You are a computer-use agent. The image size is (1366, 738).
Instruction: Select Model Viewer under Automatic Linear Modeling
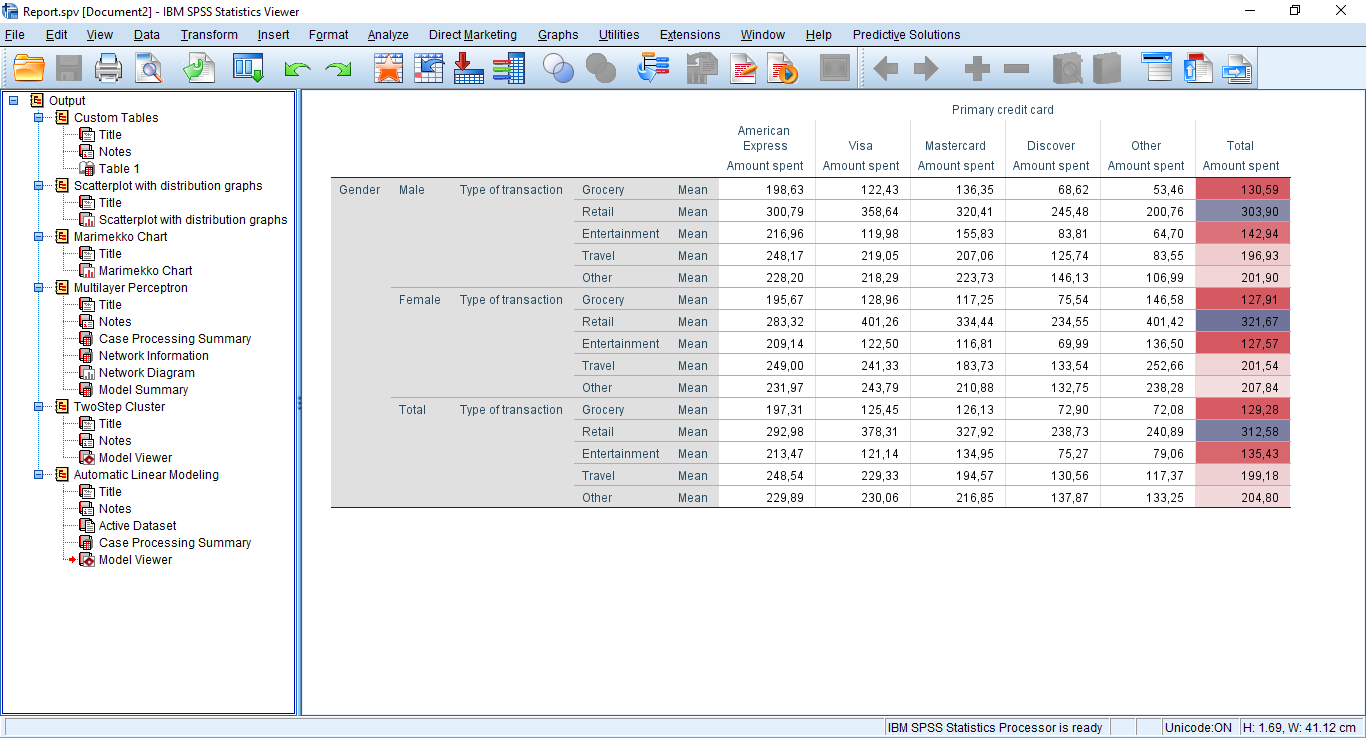135,559
